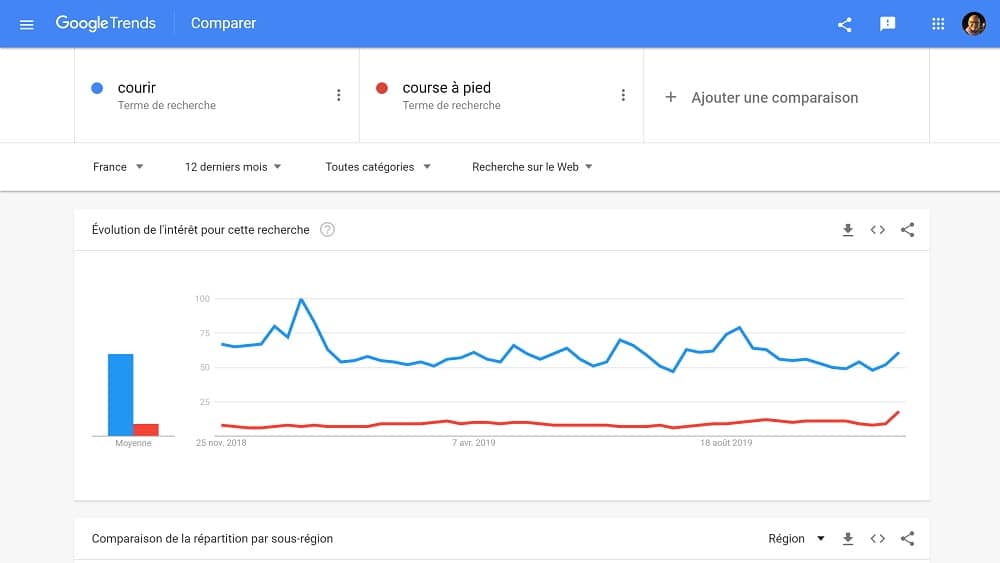This screenshot has height=563, width=1000.
Task: Open the feedback icon in header
Action: click(x=888, y=24)
